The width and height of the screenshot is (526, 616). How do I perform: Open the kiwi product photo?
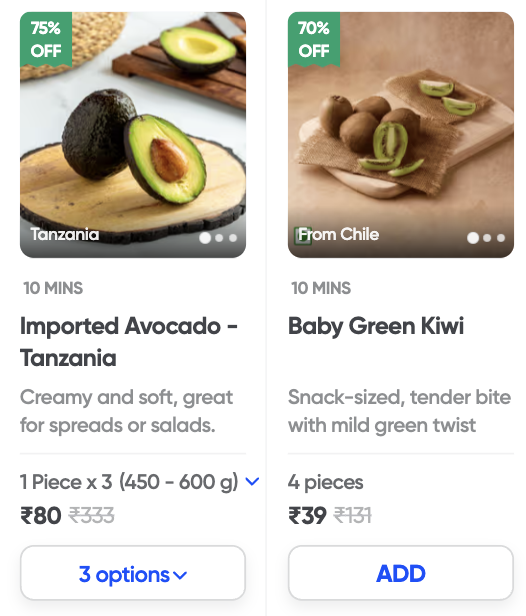pyautogui.click(x=401, y=135)
